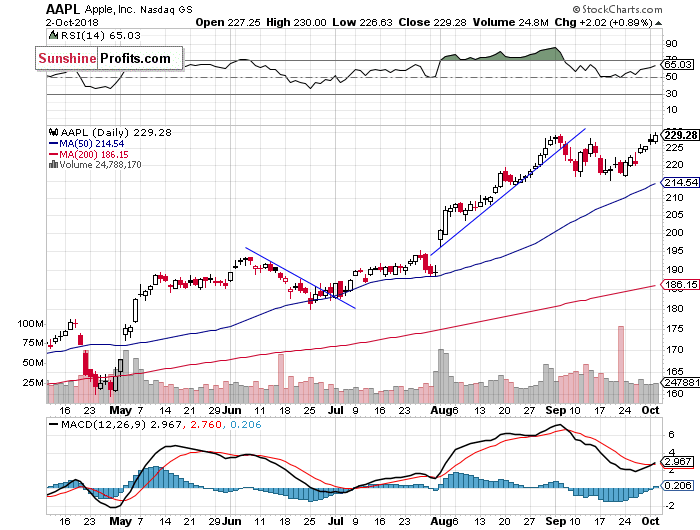Click the RSI indicator icon beside RSI(14)
Viewport: 700px width, 530px height.
point(53,35)
